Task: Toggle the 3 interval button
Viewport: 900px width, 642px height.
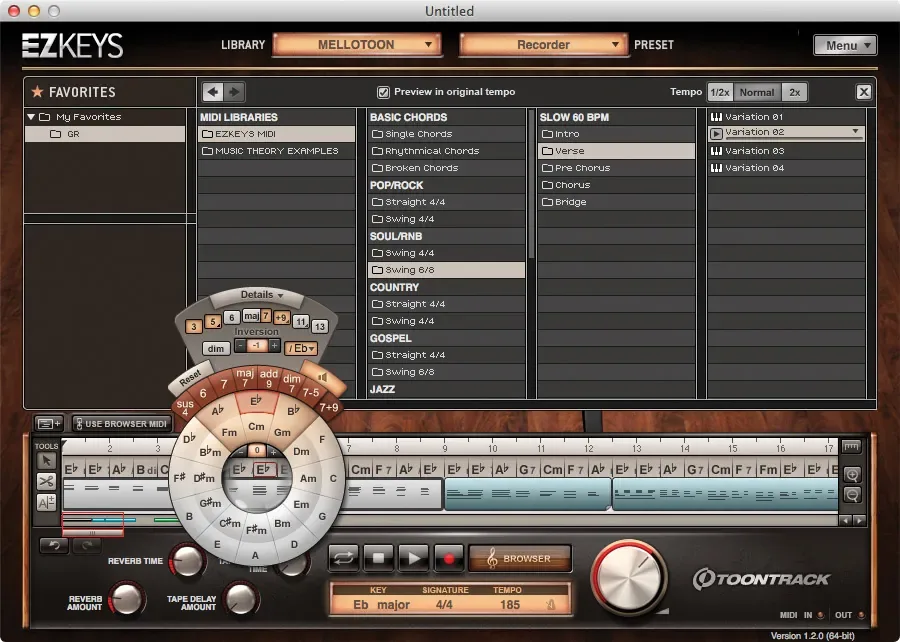Action: tap(193, 326)
